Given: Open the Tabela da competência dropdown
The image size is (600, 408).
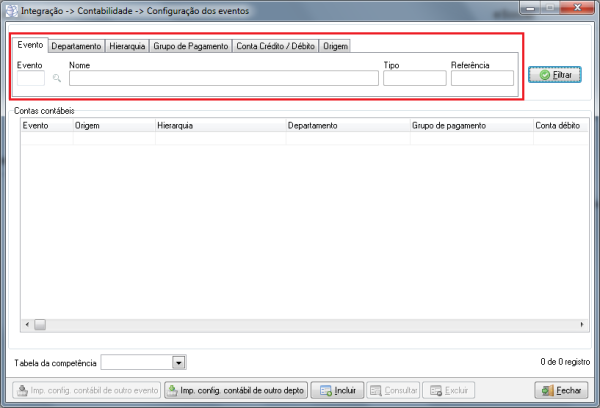Looking at the screenshot, I should [x=179, y=362].
